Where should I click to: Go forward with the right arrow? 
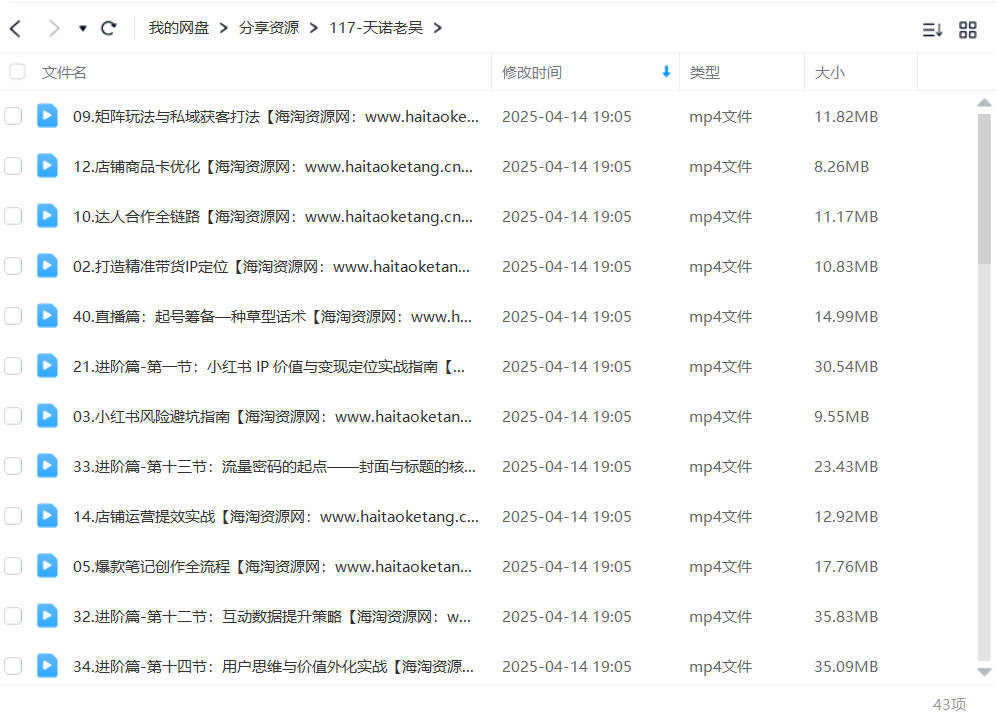(54, 29)
